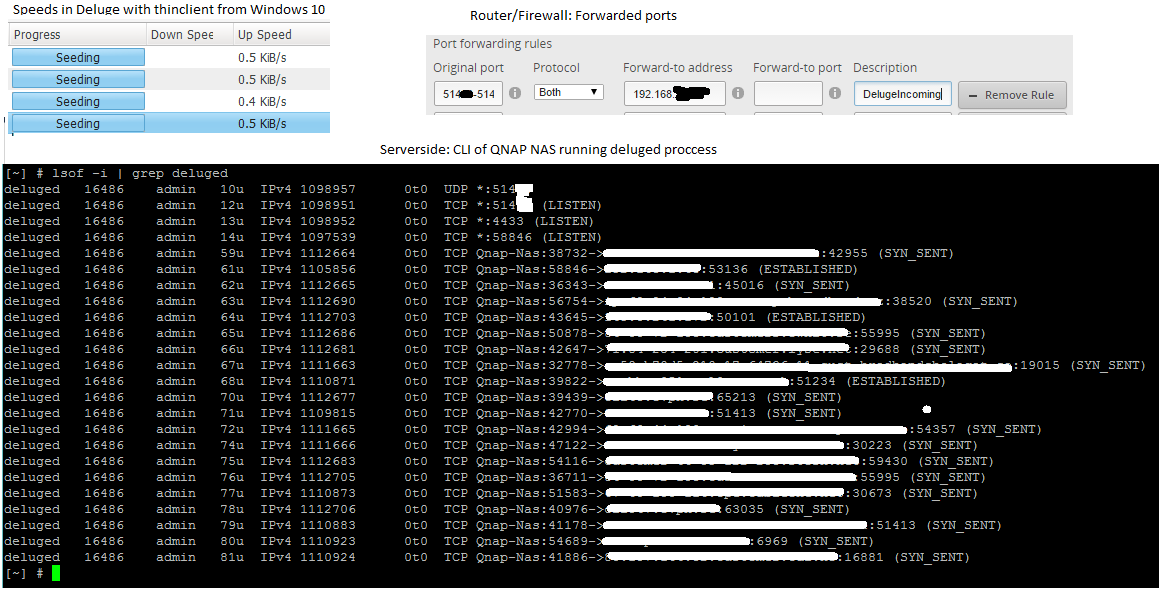Select the highlighted Seeding progress bar
Viewport: 1162px width, 592px height.
click(x=78, y=124)
